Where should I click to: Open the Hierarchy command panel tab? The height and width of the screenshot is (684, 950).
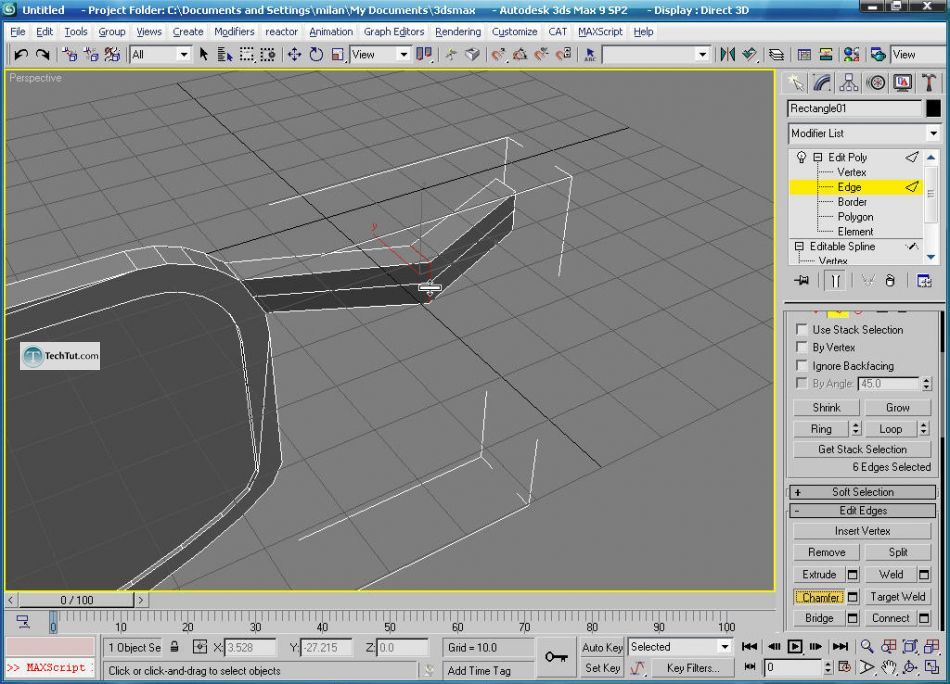(x=849, y=83)
